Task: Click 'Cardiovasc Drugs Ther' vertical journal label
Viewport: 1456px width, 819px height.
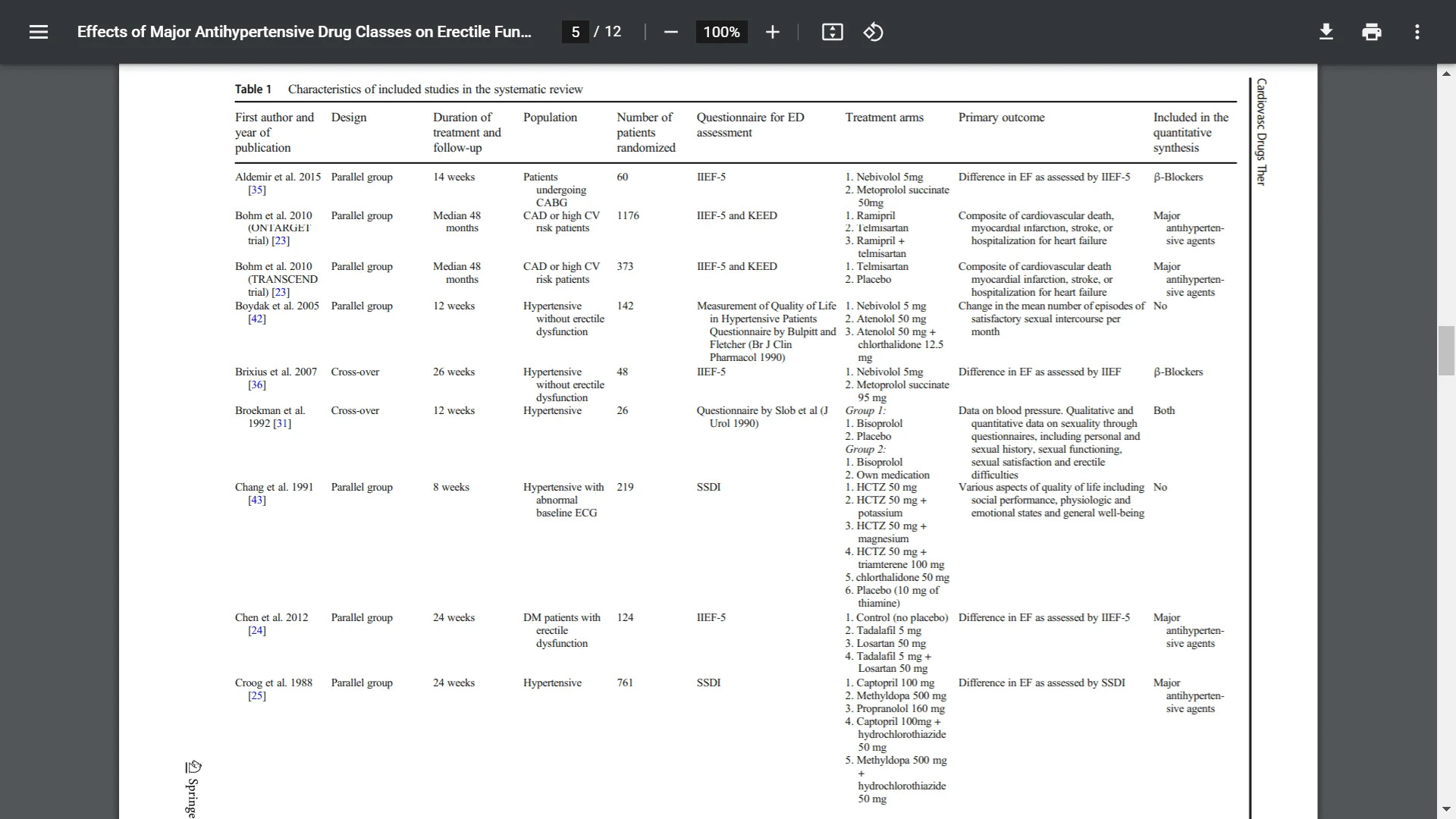Action: pos(1261,132)
